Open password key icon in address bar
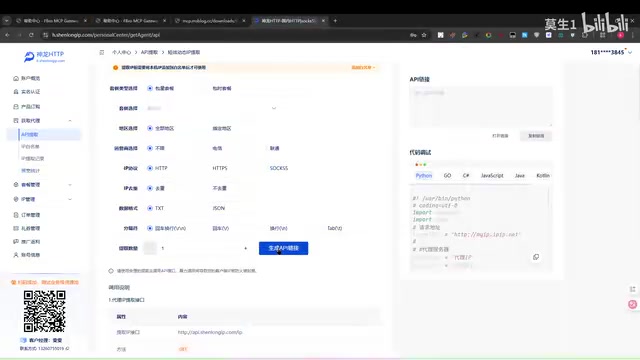Screen dimensions: 640x360 tap(413, 35)
